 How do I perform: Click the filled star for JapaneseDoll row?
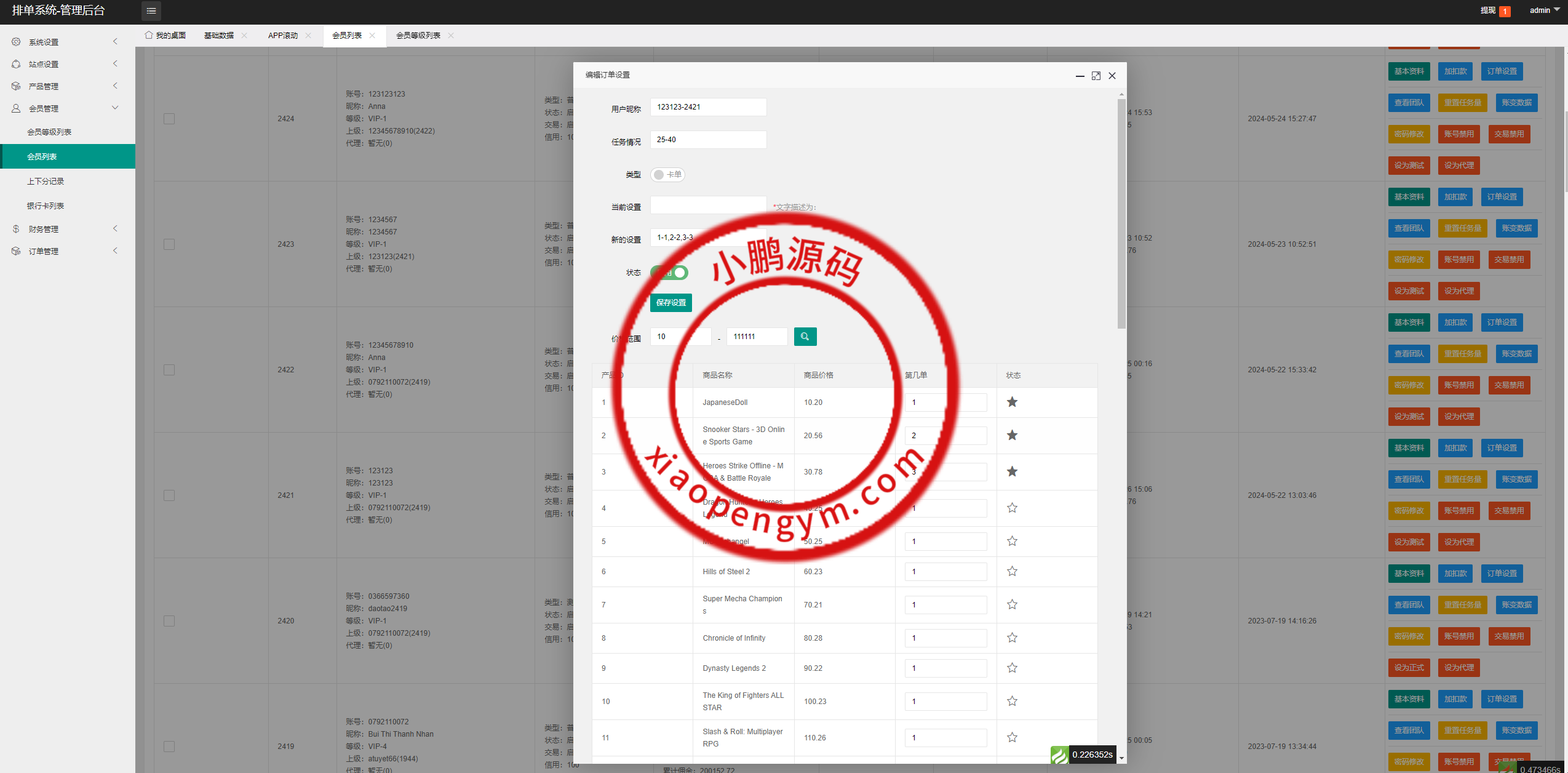click(x=1012, y=402)
